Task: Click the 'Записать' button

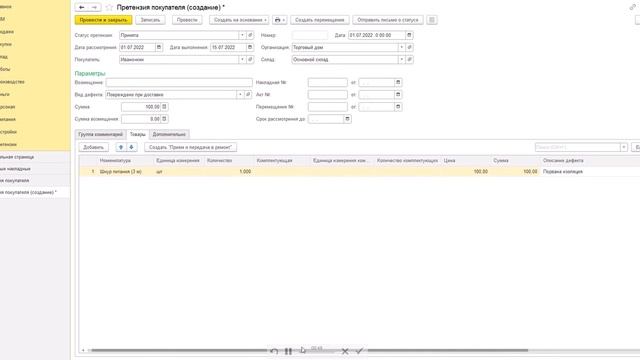Action: point(150,20)
